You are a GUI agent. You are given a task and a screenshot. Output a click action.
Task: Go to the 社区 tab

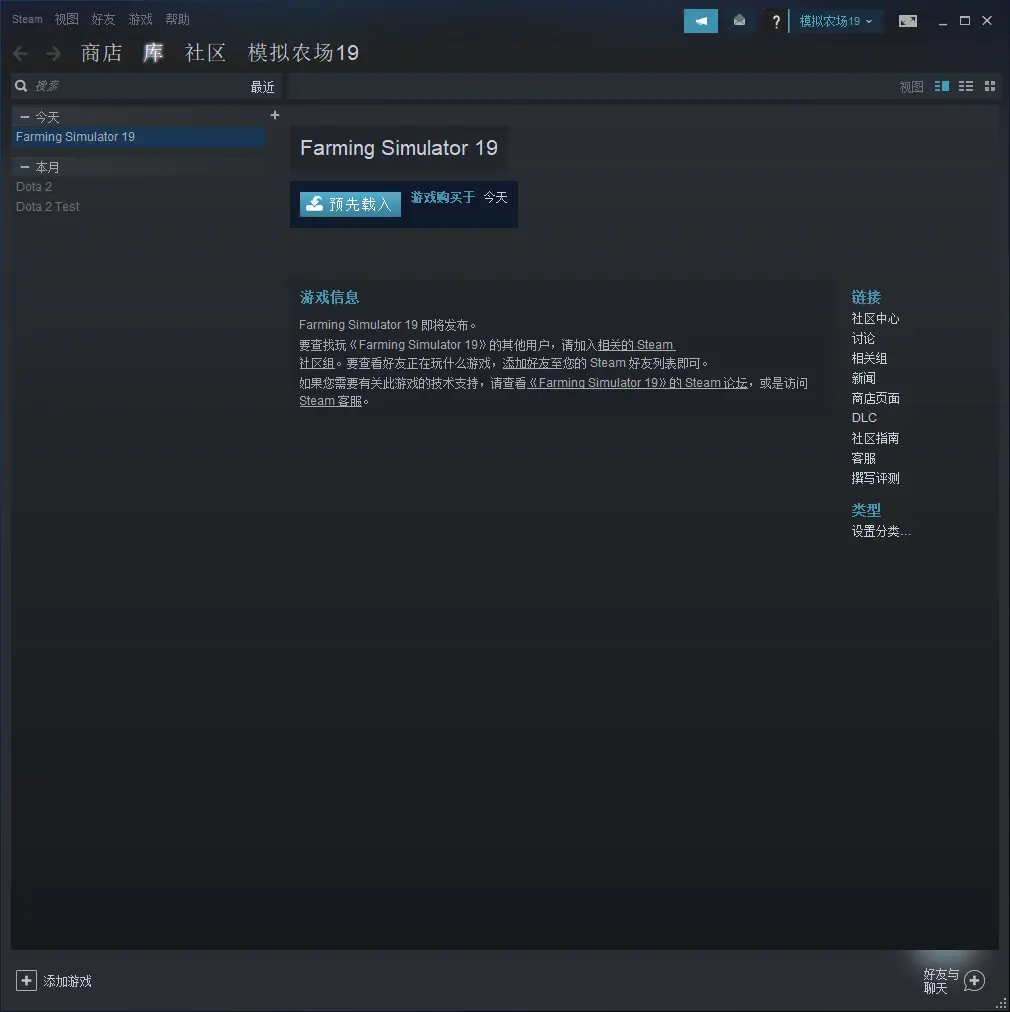point(205,53)
